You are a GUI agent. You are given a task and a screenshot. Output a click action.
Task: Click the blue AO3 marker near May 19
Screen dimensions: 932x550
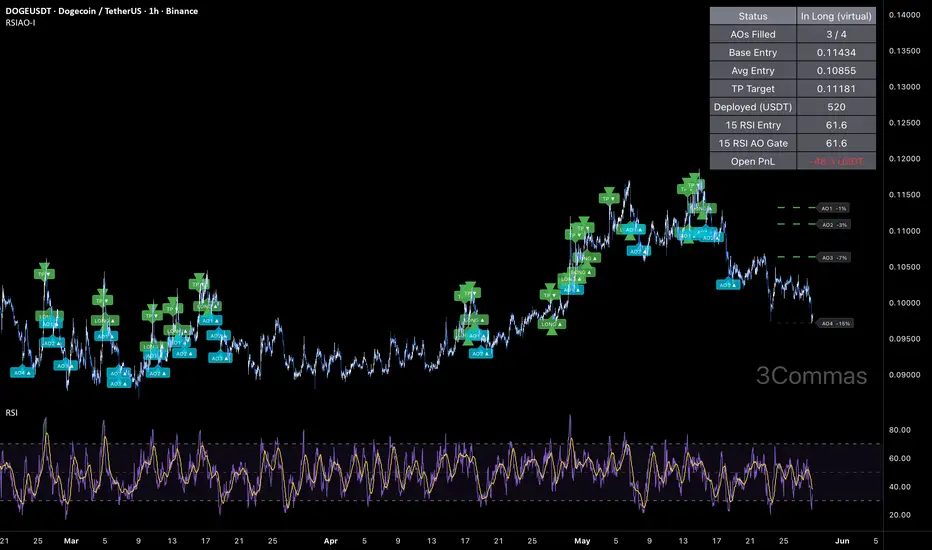tap(728, 285)
